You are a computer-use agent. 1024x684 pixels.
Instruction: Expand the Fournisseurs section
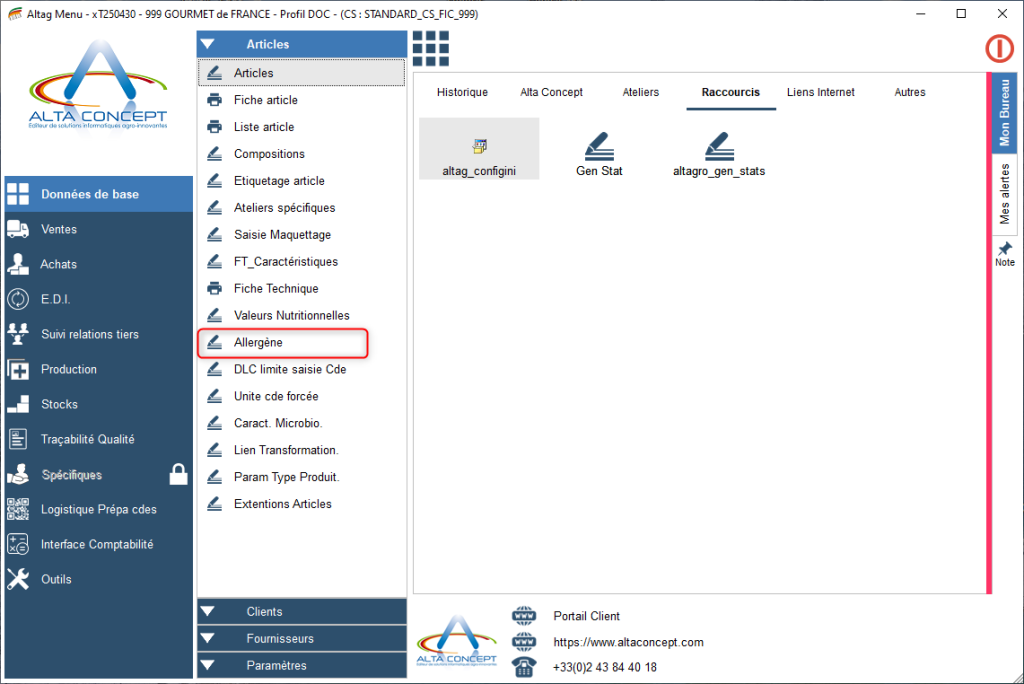coord(301,638)
